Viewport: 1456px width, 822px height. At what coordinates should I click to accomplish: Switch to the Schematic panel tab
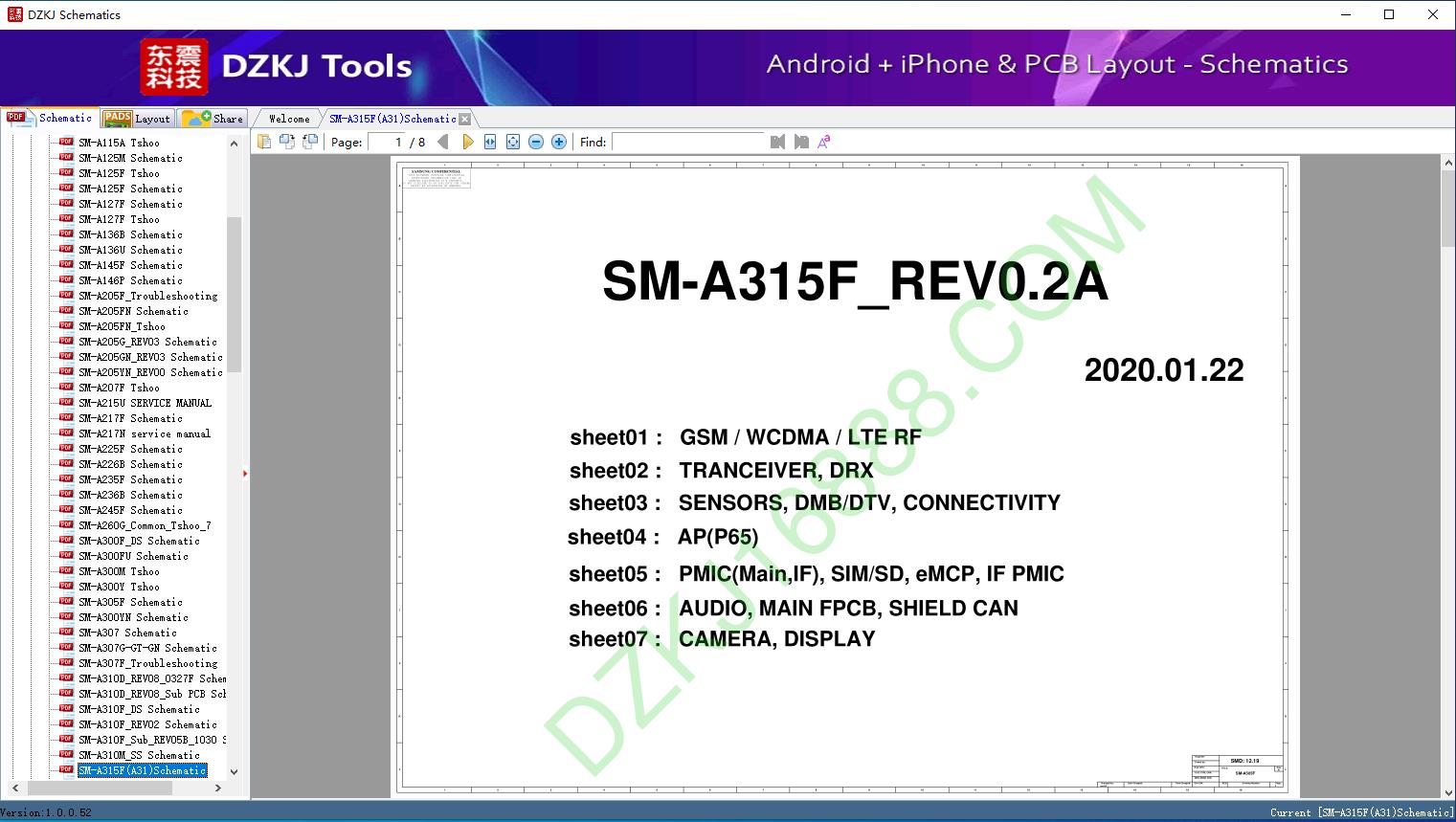50,118
